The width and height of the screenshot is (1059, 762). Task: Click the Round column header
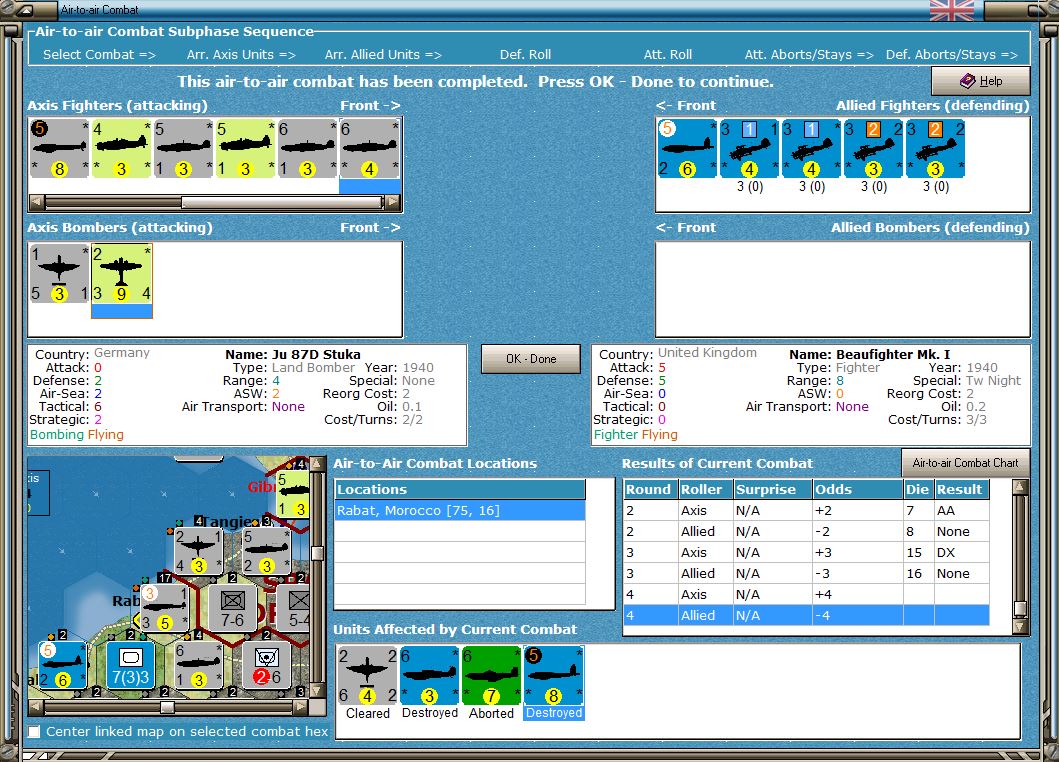pos(649,490)
